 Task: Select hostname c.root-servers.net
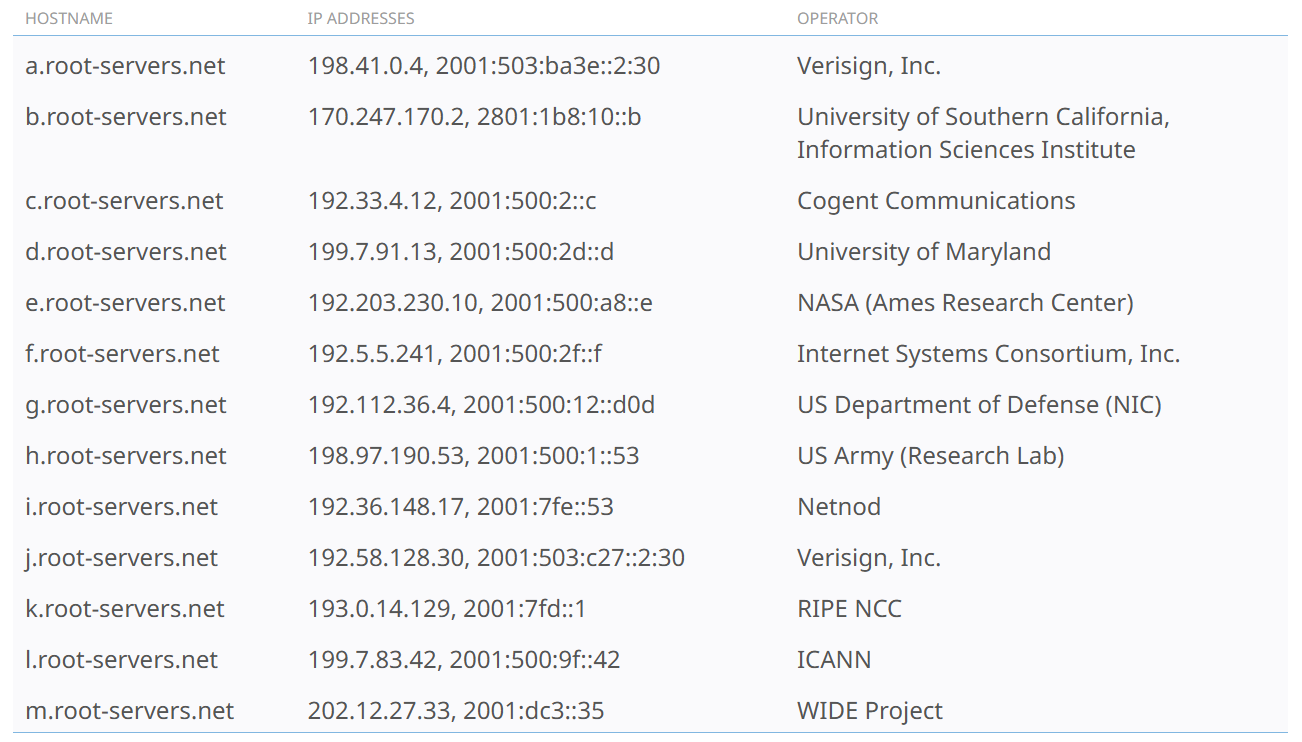click(124, 201)
